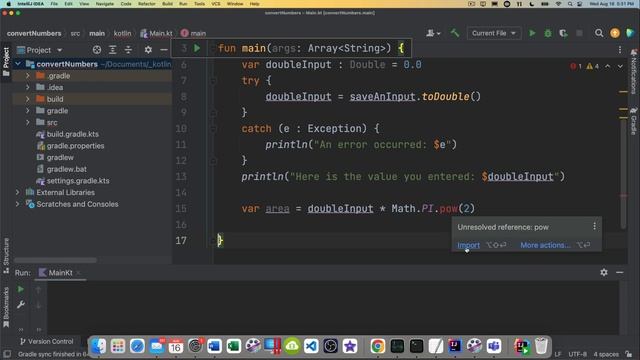Open Google Chrome from the Dock
Screen dimensions: 640x360
click(378, 346)
